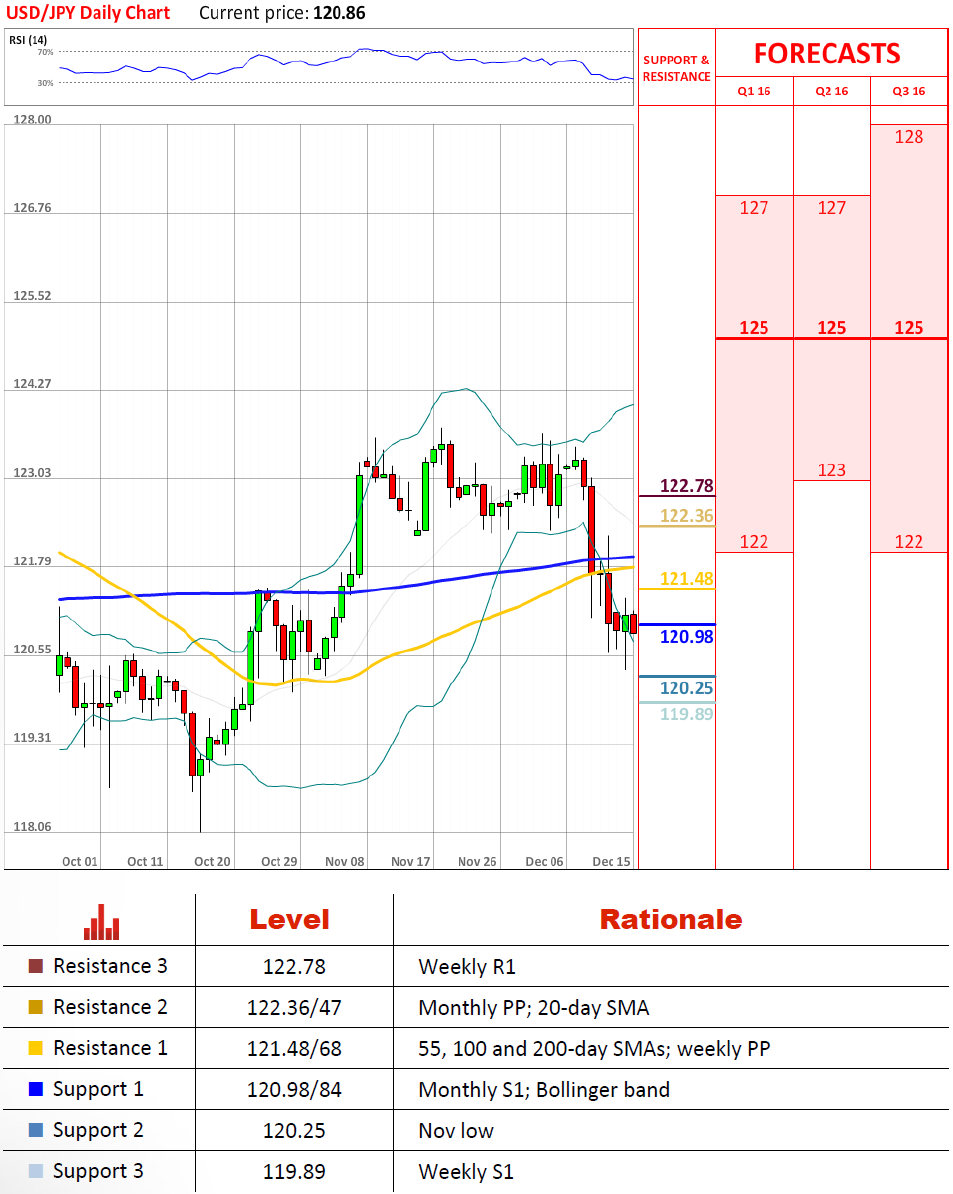The height and width of the screenshot is (1194, 953).
Task: Select the Q3 16 forecast column header
Action: tap(909, 91)
